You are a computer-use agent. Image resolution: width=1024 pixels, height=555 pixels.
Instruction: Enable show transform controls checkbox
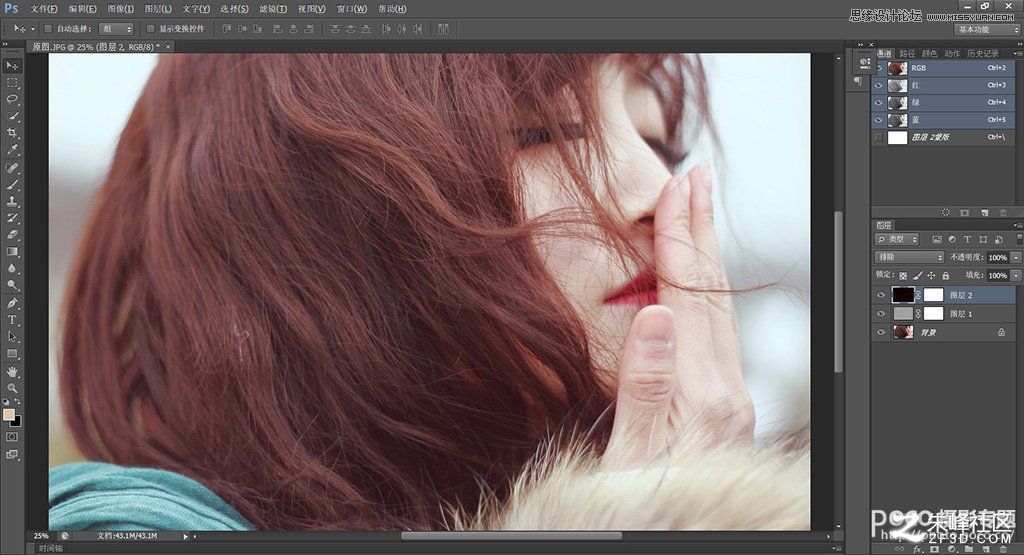[x=151, y=29]
